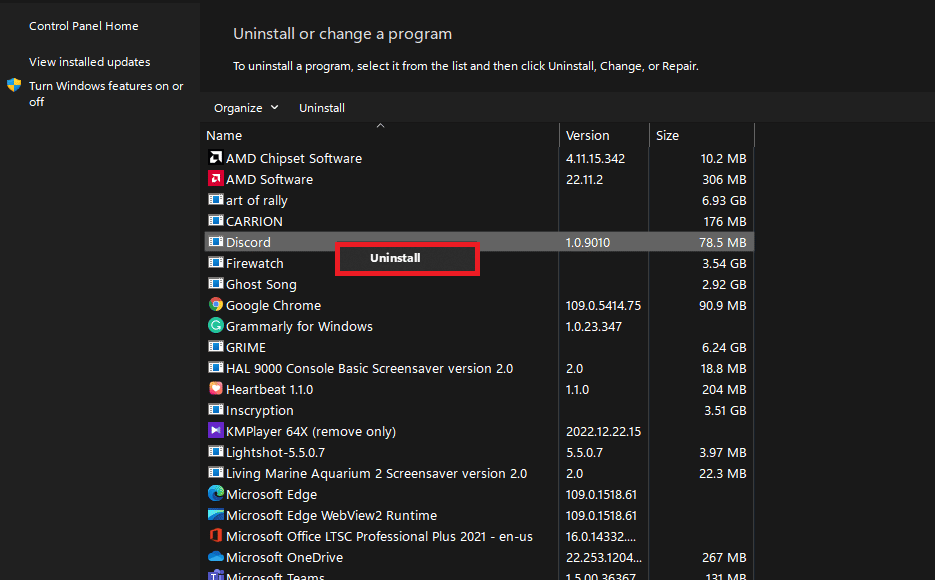The width and height of the screenshot is (935, 580).
Task: Select Grammarly for Windows entry
Action: (299, 327)
